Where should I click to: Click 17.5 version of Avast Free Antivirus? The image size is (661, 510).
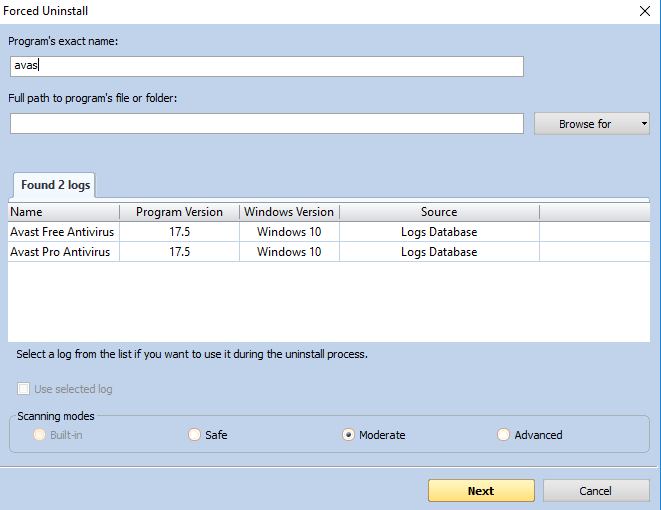180,232
